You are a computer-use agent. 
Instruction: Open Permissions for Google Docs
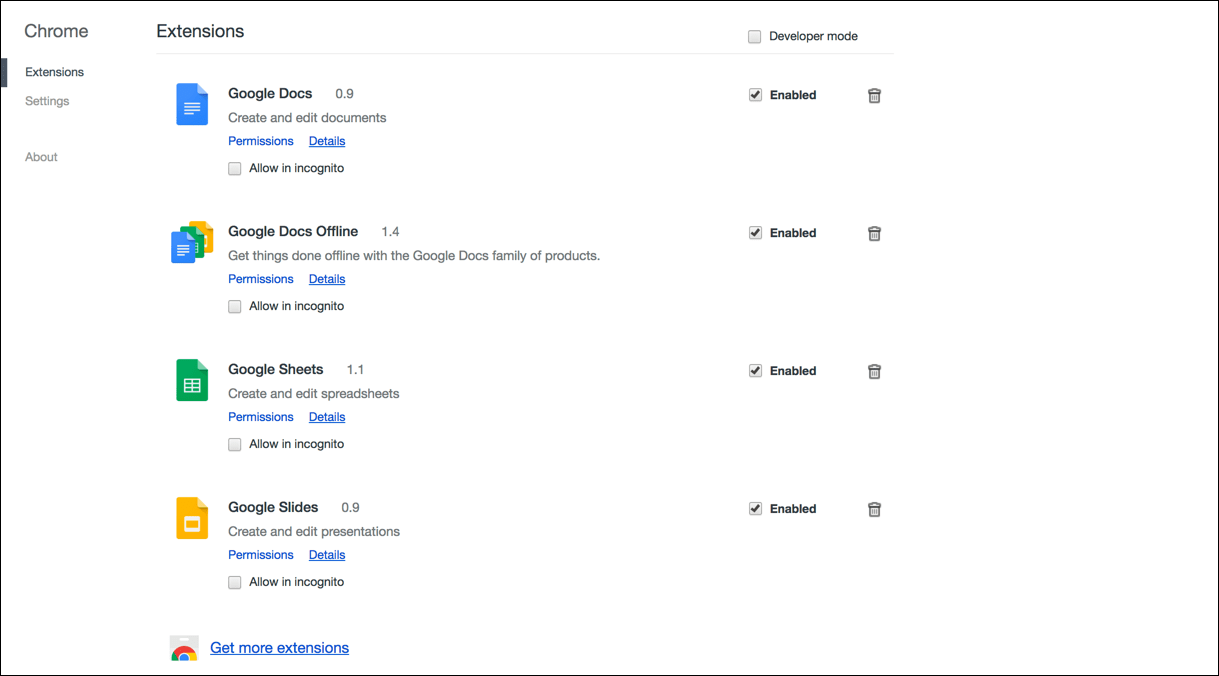[260, 141]
